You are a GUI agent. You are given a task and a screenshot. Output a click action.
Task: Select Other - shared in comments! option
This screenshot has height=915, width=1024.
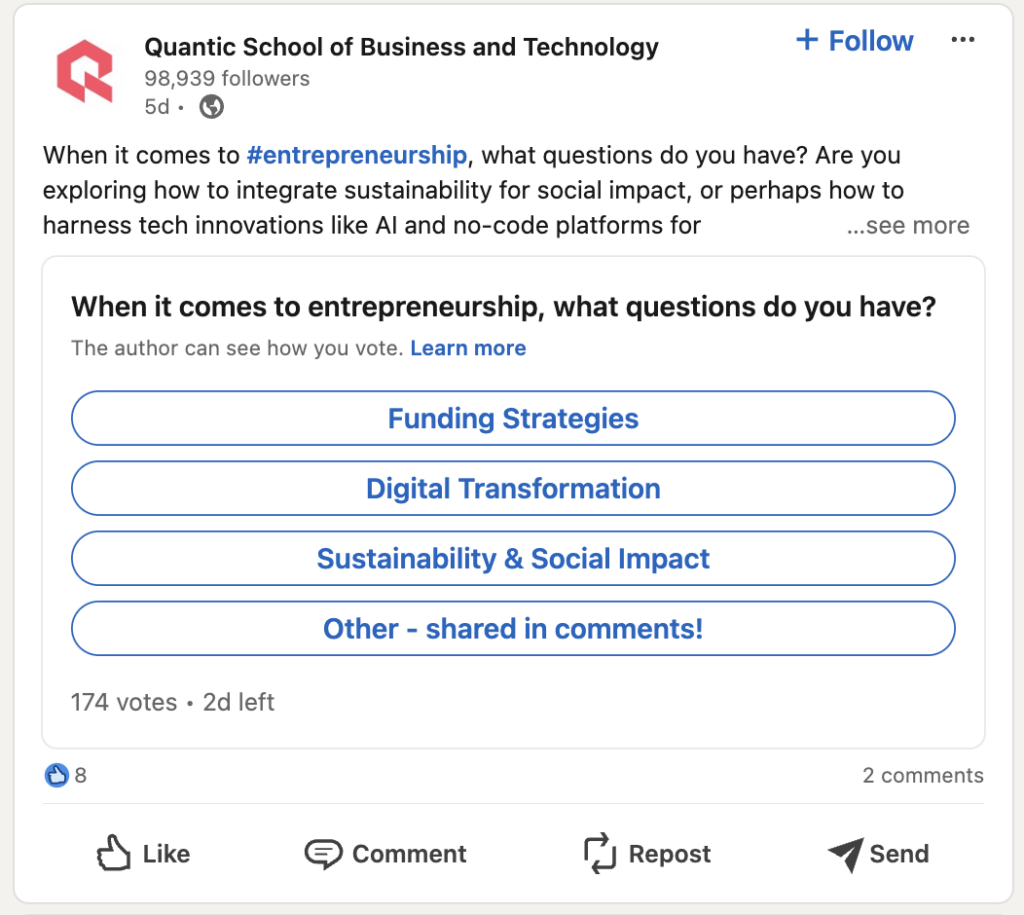point(513,628)
